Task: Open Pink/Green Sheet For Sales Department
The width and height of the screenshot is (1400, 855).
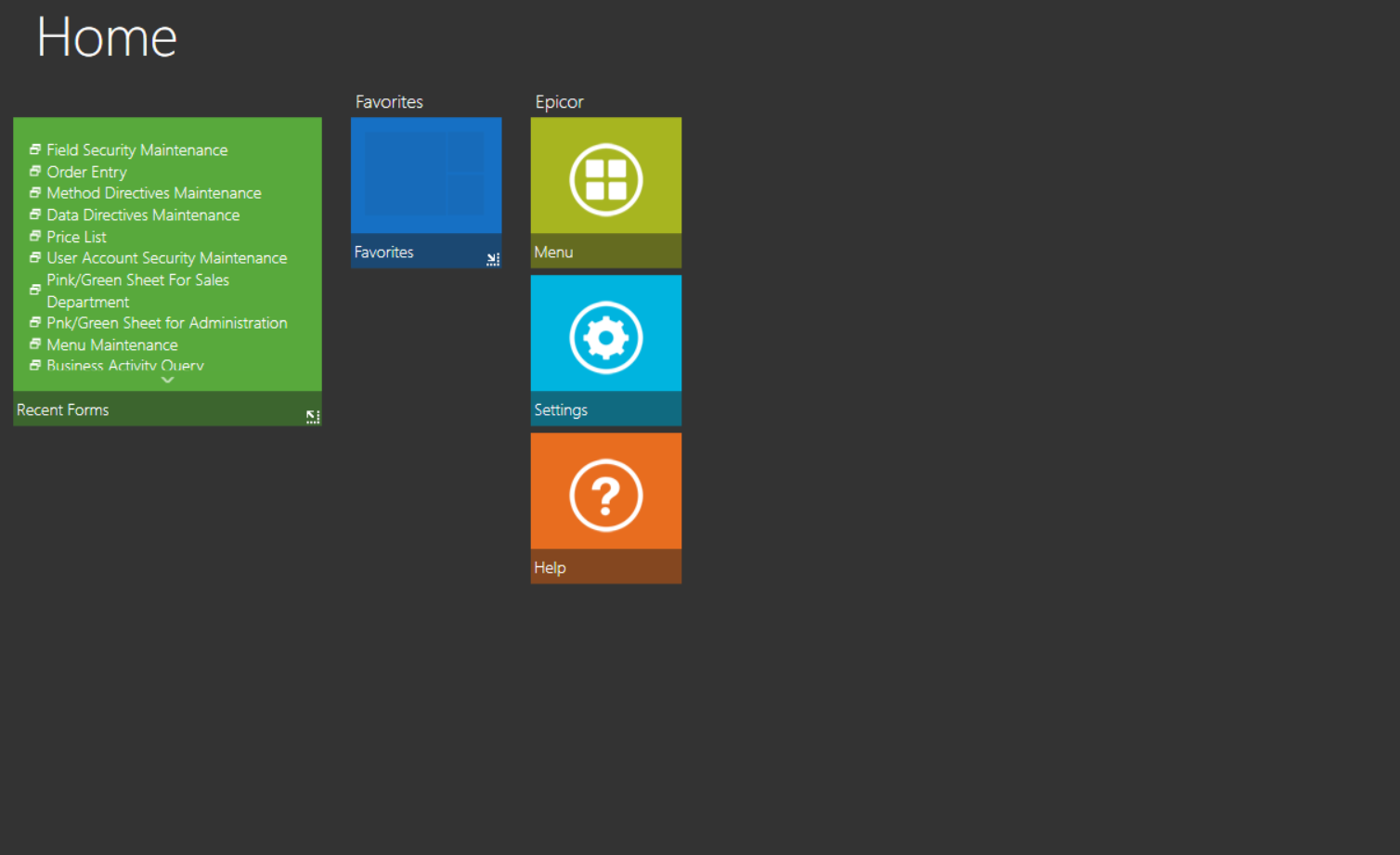Action: pos(137,291)
